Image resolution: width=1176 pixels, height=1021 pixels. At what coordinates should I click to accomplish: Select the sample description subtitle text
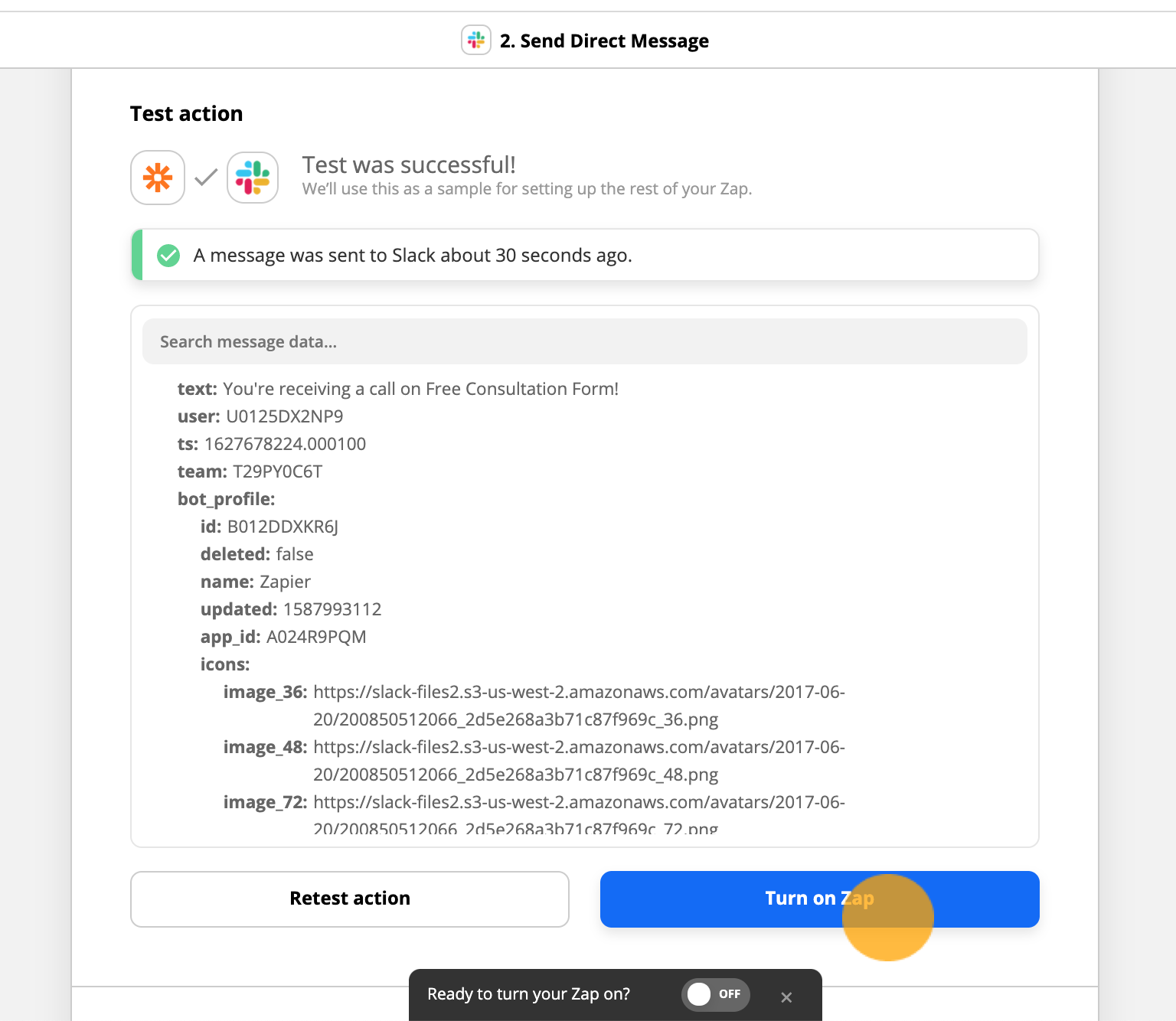point(528,189)
